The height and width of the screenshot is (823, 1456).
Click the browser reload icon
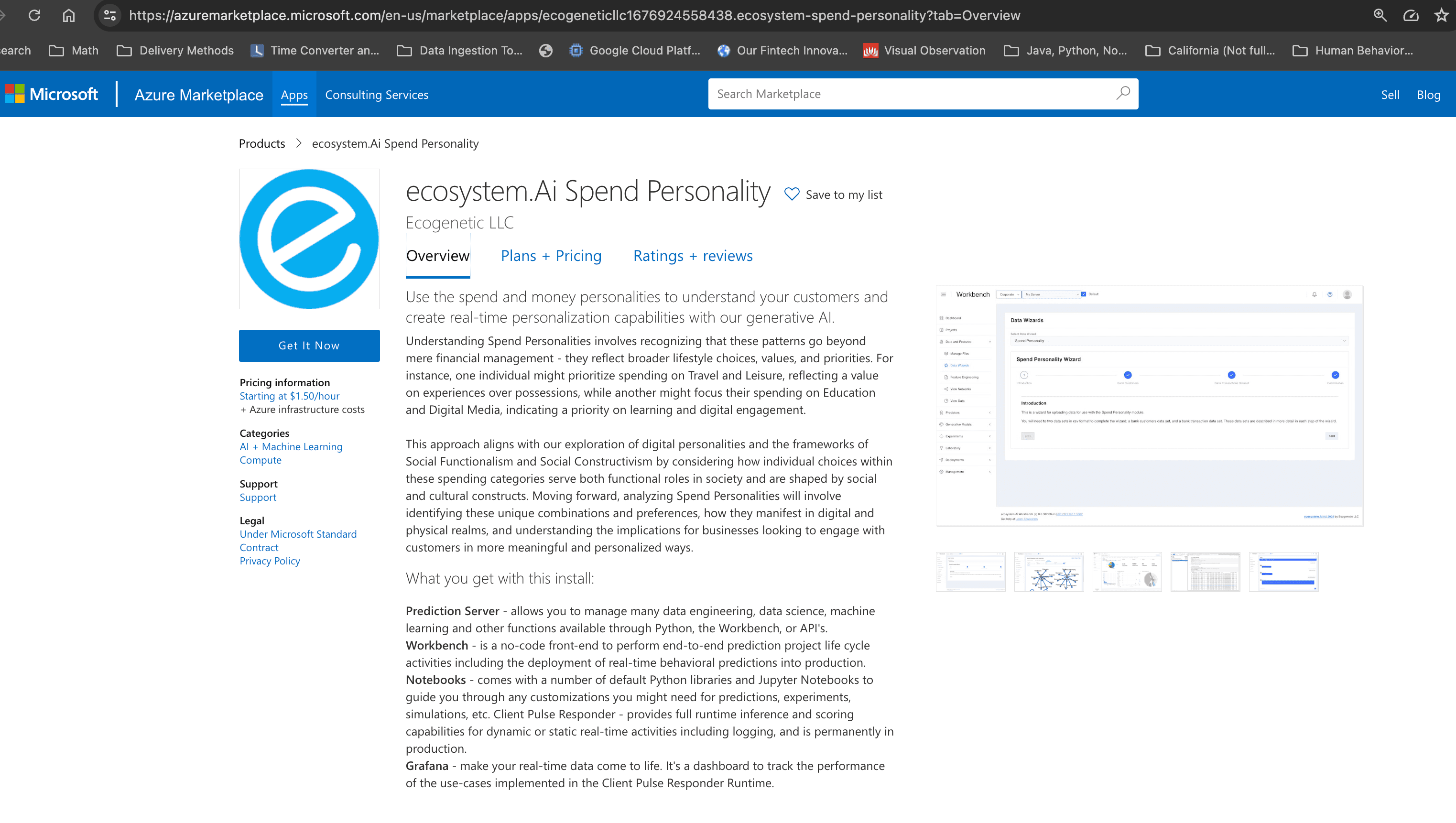tap(34, 15)
